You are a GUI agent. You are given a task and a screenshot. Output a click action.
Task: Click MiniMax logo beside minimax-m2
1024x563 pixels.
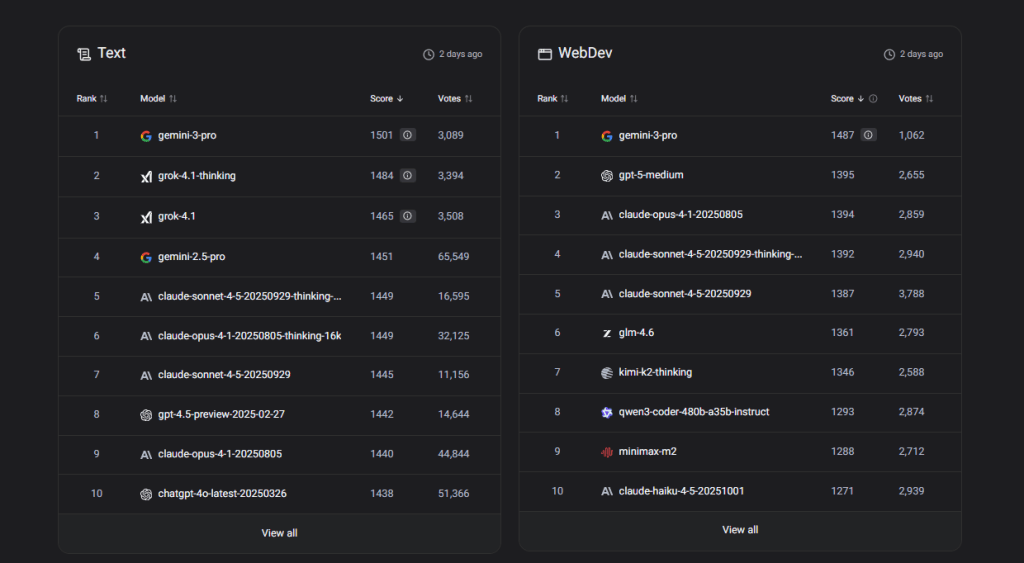(x=607, y=452)
